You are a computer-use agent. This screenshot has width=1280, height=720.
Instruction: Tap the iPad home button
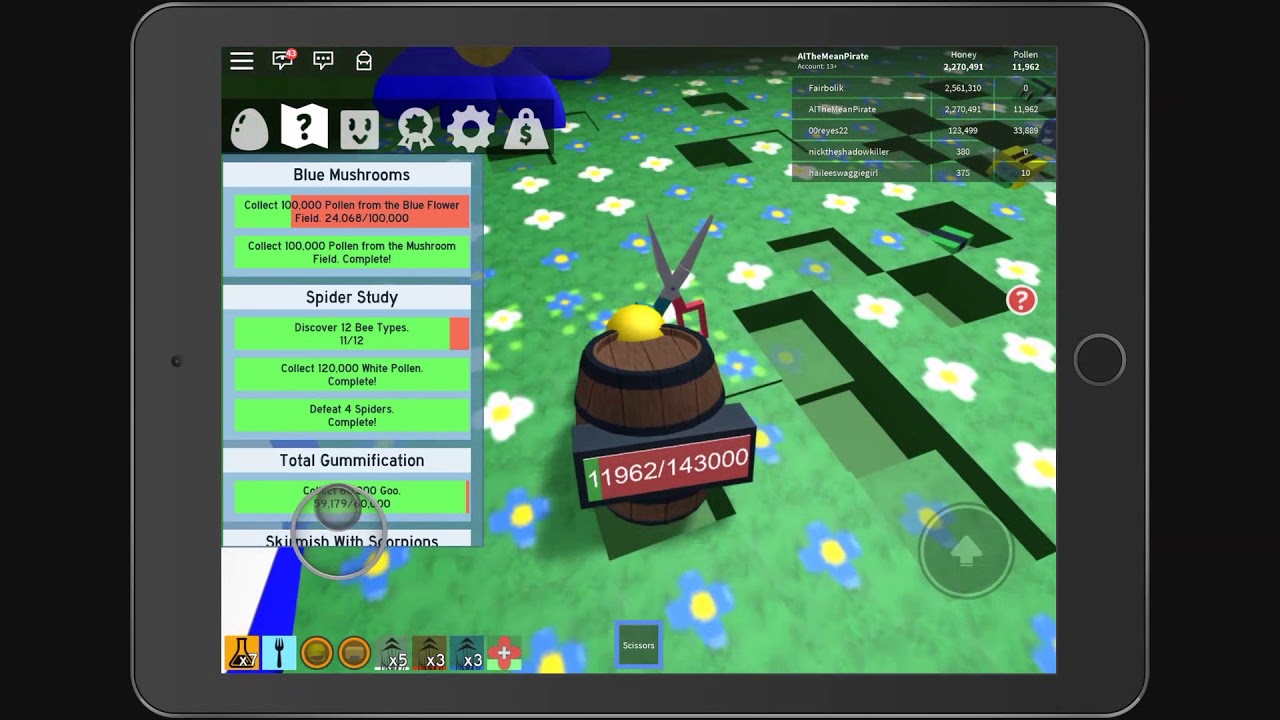point(1099,359)
